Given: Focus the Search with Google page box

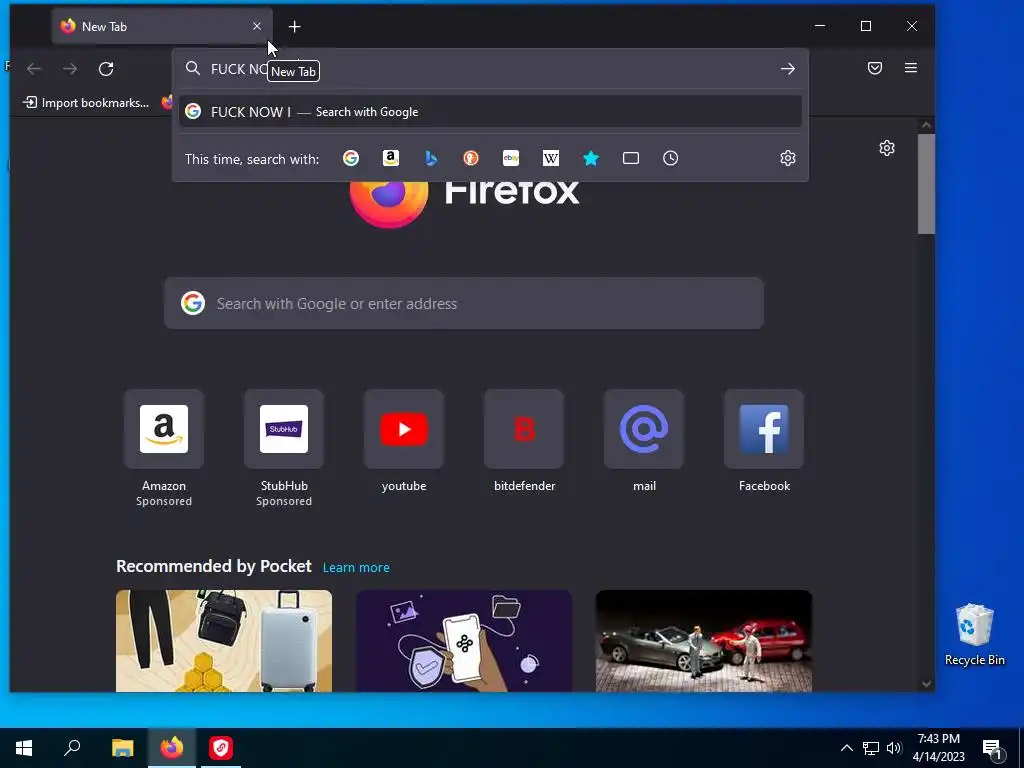Looking at the screenshot, I should 464,303.
